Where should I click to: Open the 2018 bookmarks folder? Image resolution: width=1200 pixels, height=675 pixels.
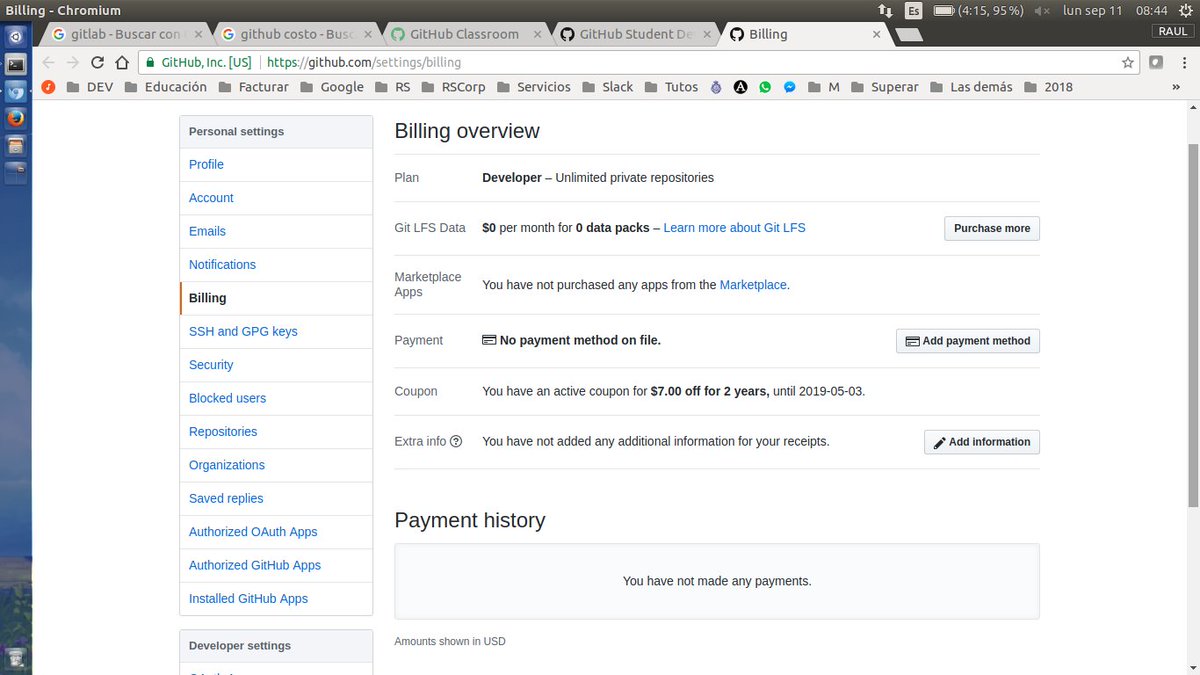pos(1048,87)
